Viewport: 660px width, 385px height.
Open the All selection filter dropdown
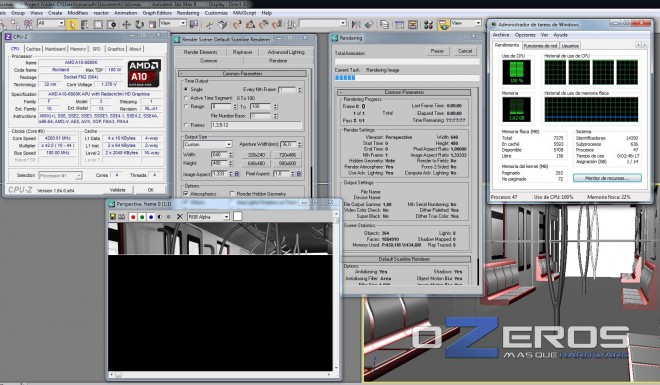pyautogui.click(x=51, y=23)
